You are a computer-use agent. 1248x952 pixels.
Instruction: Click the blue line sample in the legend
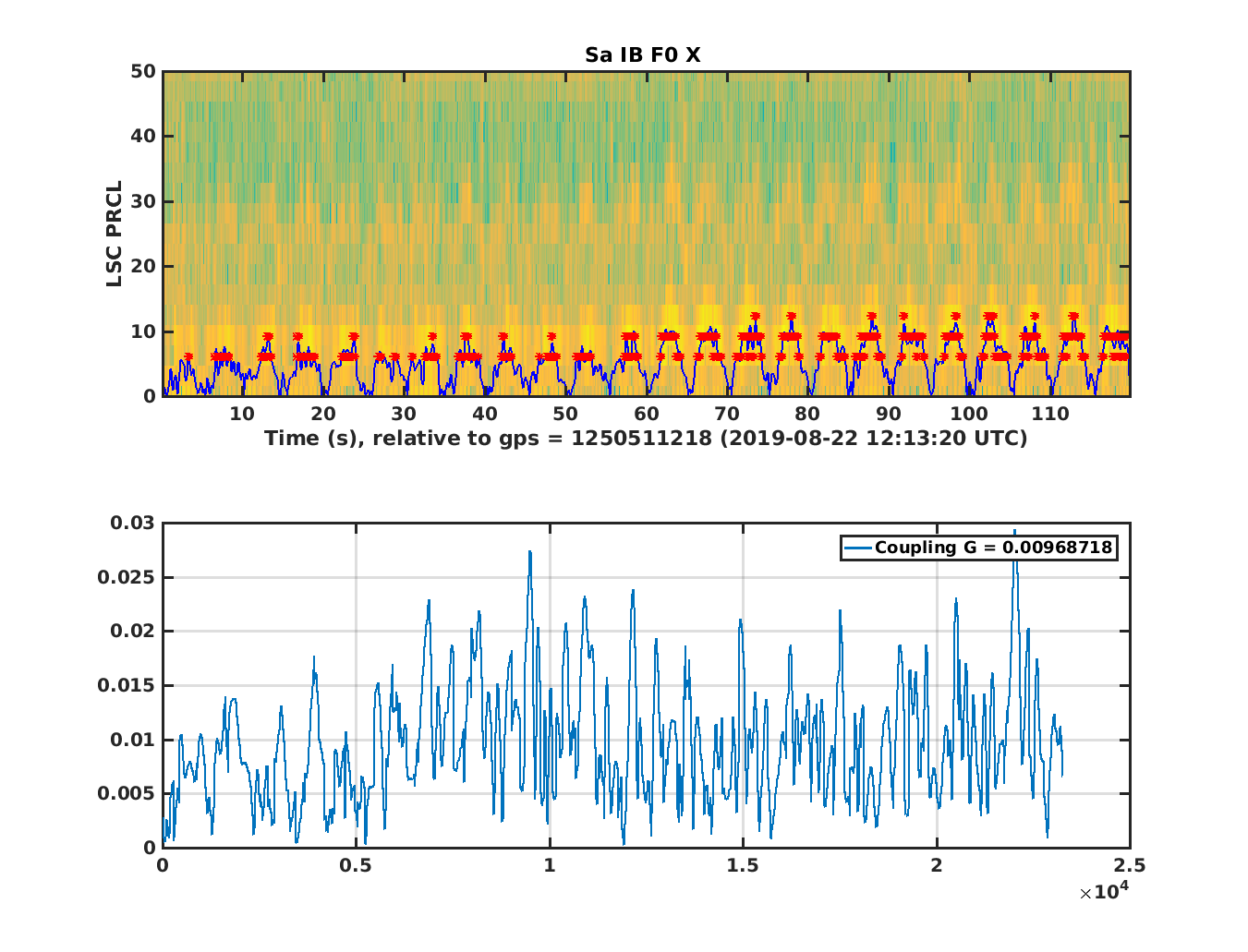857,548
